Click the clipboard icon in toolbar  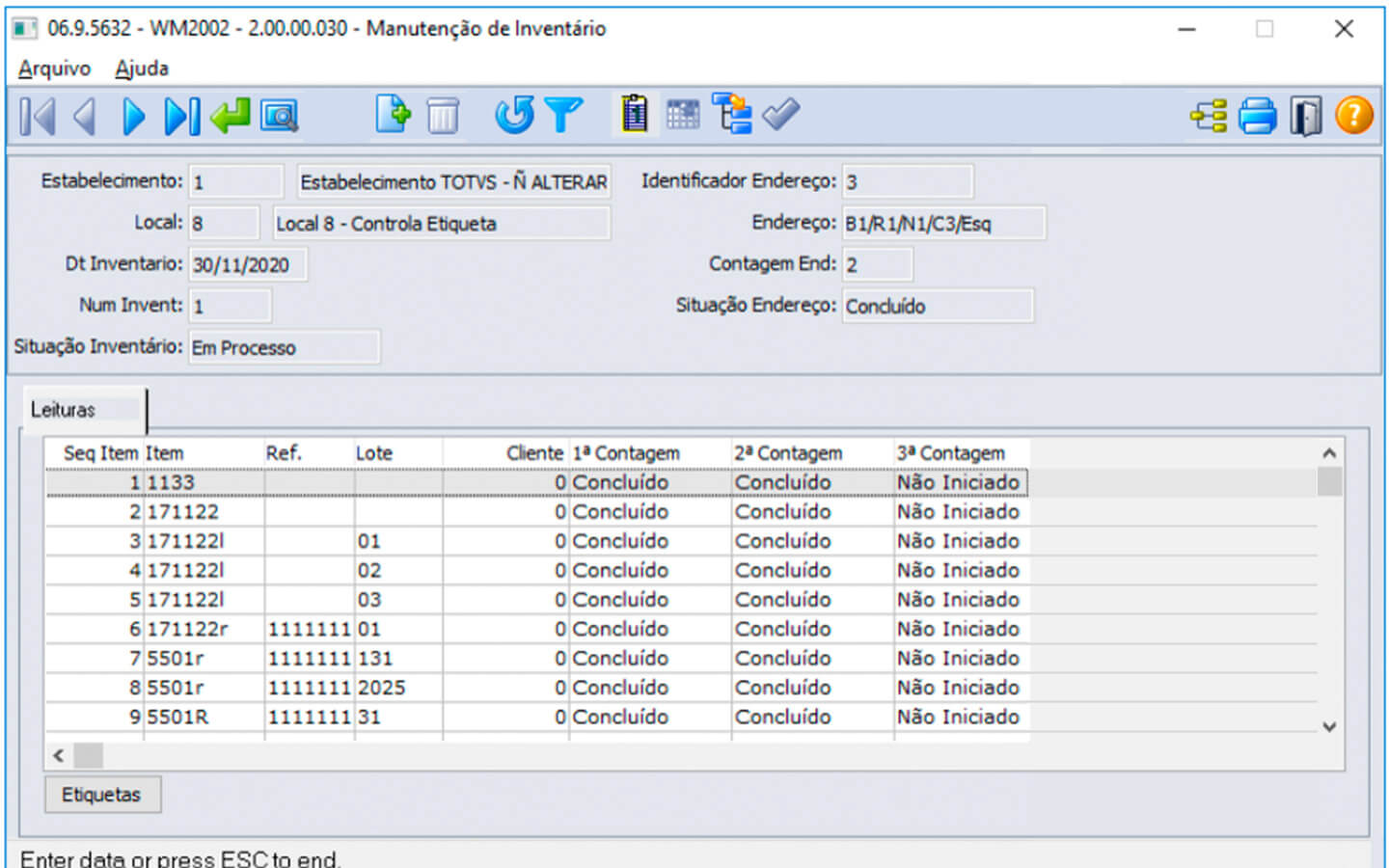(x=635, y=115)
